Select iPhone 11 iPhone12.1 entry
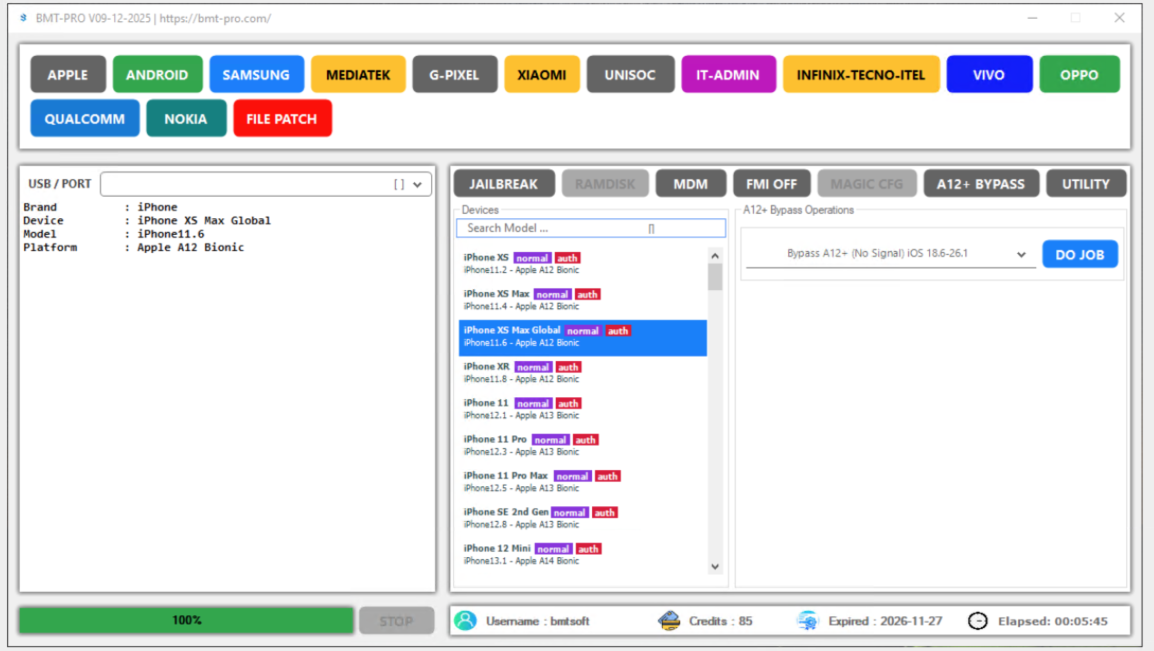Image resolution: width=1154 pixels, height=651 pixels. (582, 409)
